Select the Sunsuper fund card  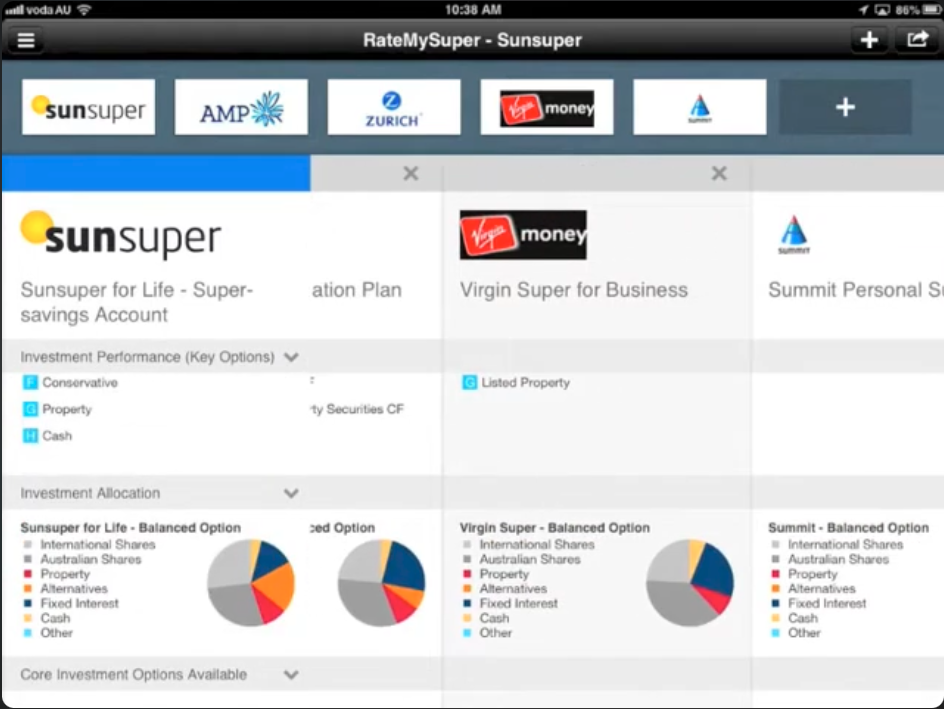pos(88,107)
